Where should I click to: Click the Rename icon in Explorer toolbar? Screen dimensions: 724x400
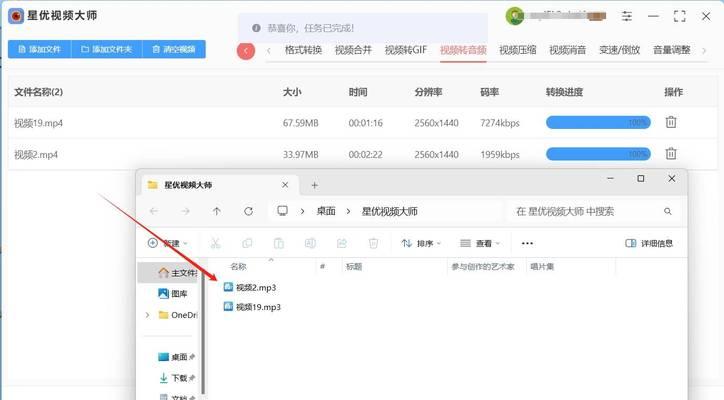pyautogui.click(x=310, y=243)
